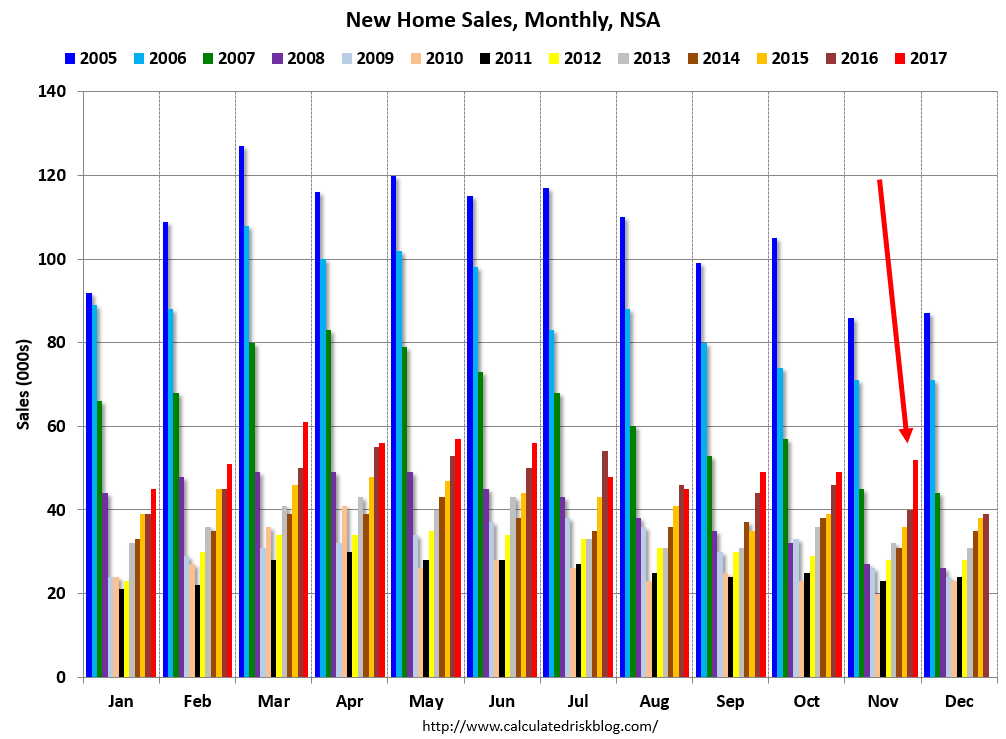
Task: Click the November 2017 red bar
Action: click(916, 568)
